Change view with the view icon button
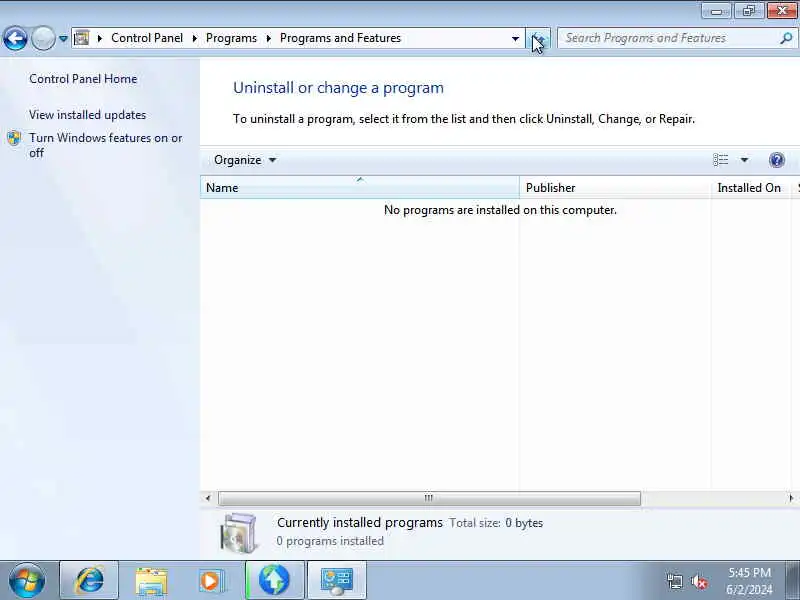800x600 pixels. pyautogui.click(x=720, y=160)
